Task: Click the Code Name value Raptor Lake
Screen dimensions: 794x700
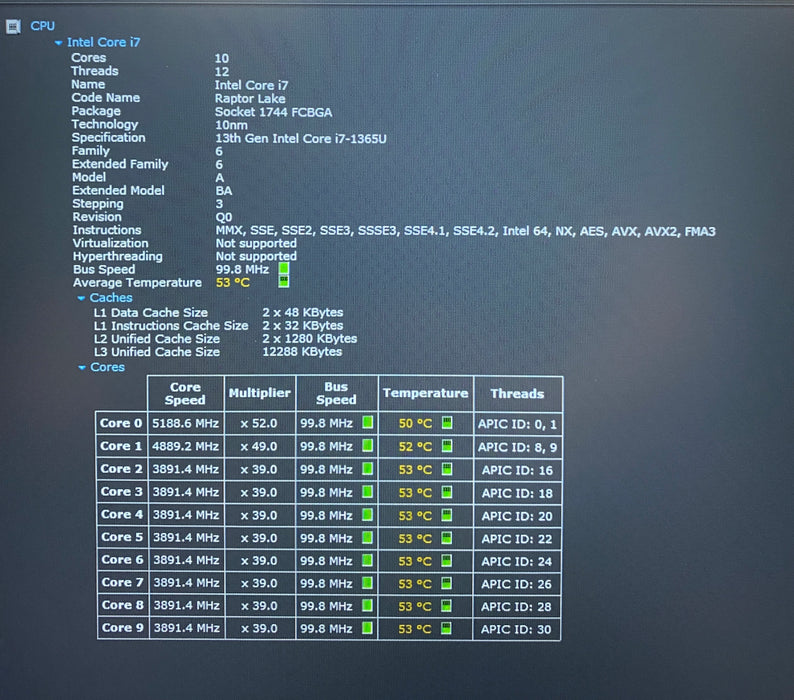Action: [x=250, y=98]
